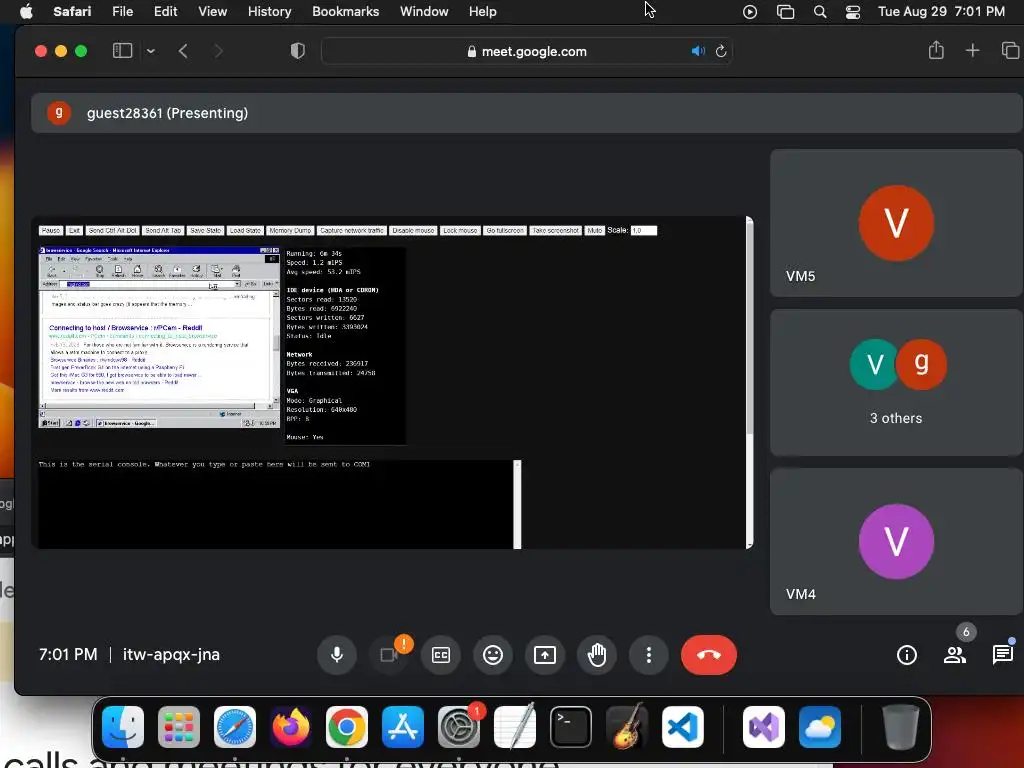
Task: Click the VM4 participant tile
Action: click(x=897, y=541)
